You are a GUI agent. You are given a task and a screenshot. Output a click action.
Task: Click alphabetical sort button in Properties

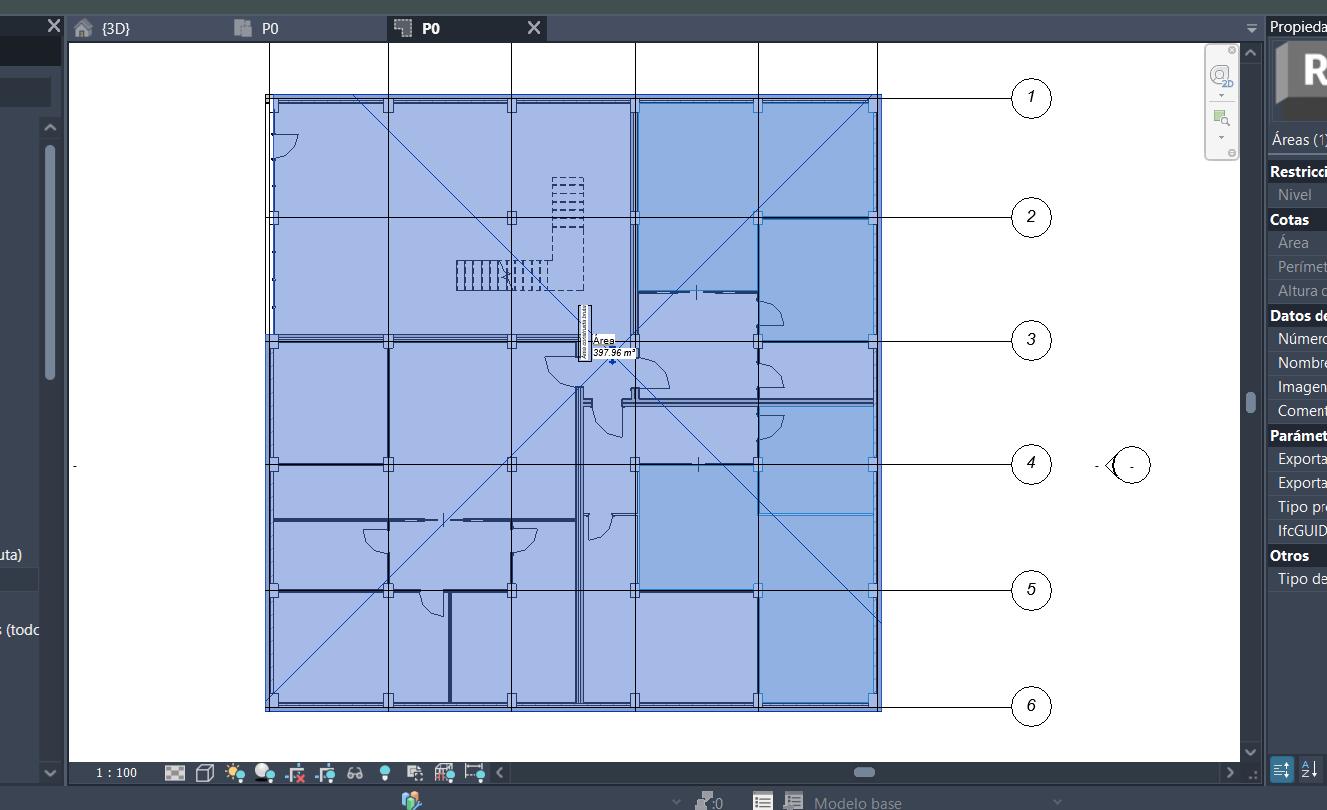click(1308, 769)
